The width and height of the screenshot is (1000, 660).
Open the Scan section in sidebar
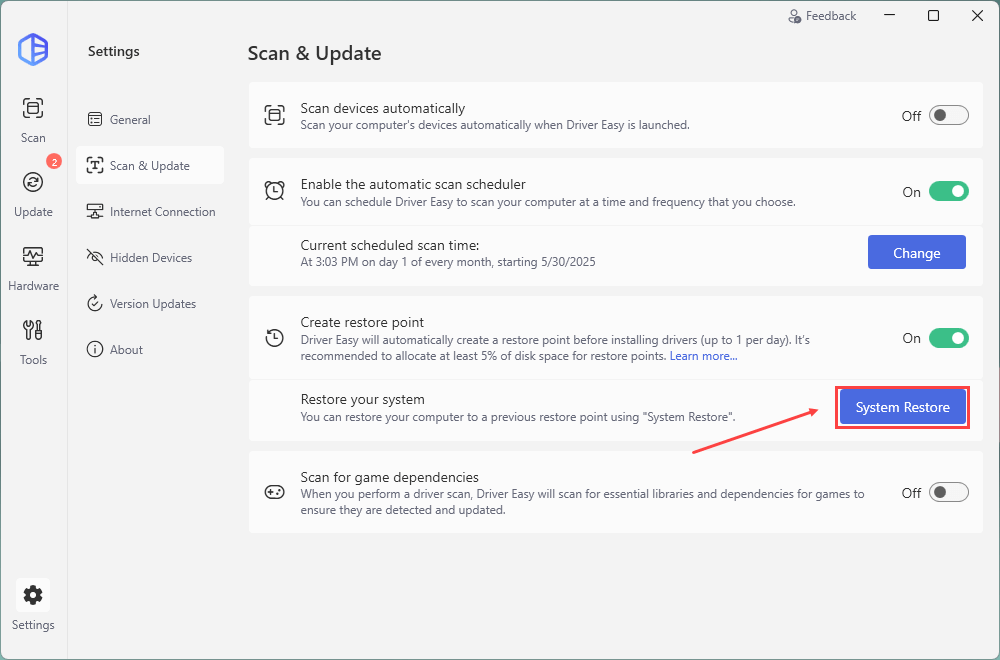[33, 119]
